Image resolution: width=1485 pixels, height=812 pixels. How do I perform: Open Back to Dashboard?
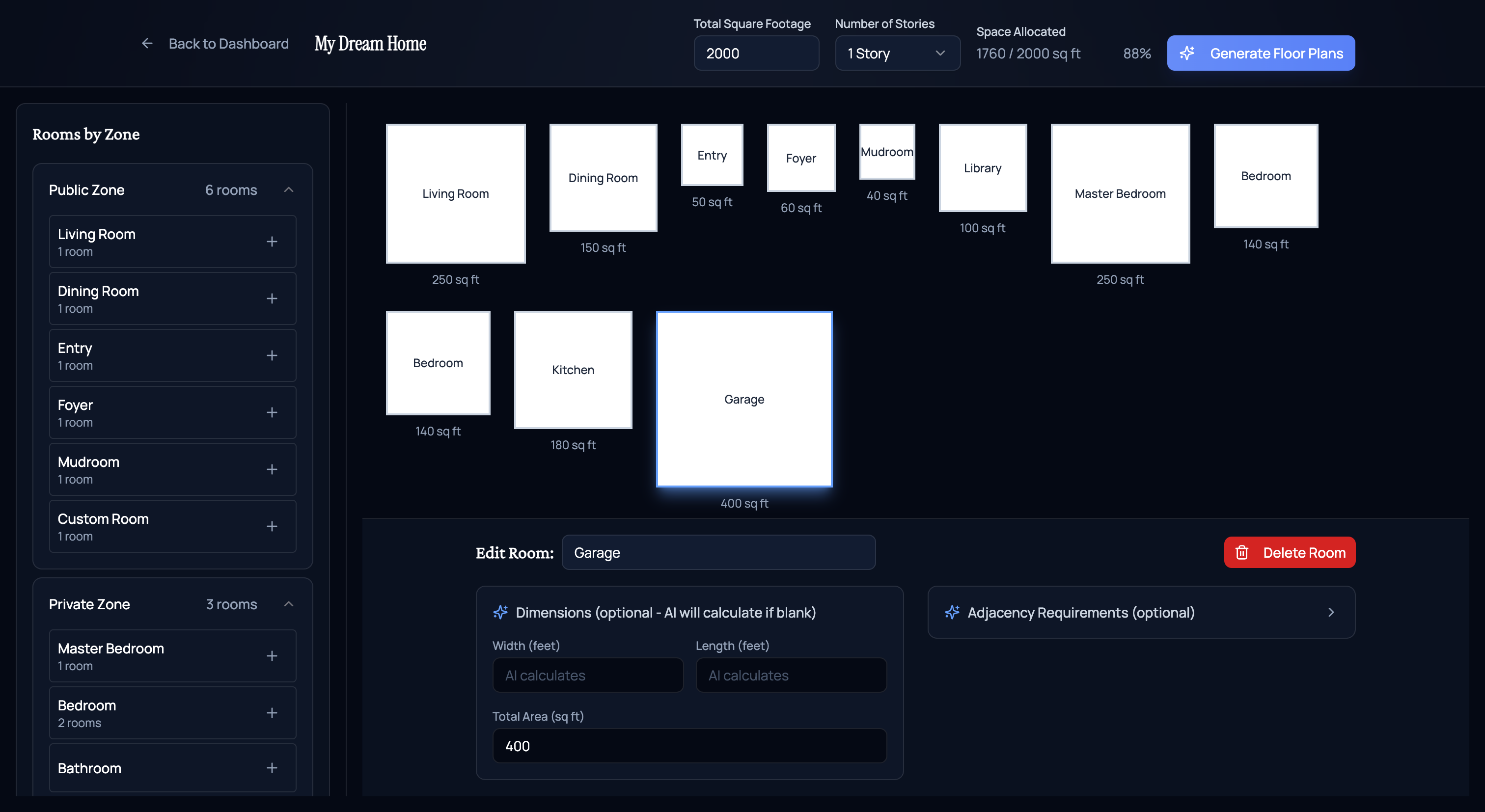(228, 43)
